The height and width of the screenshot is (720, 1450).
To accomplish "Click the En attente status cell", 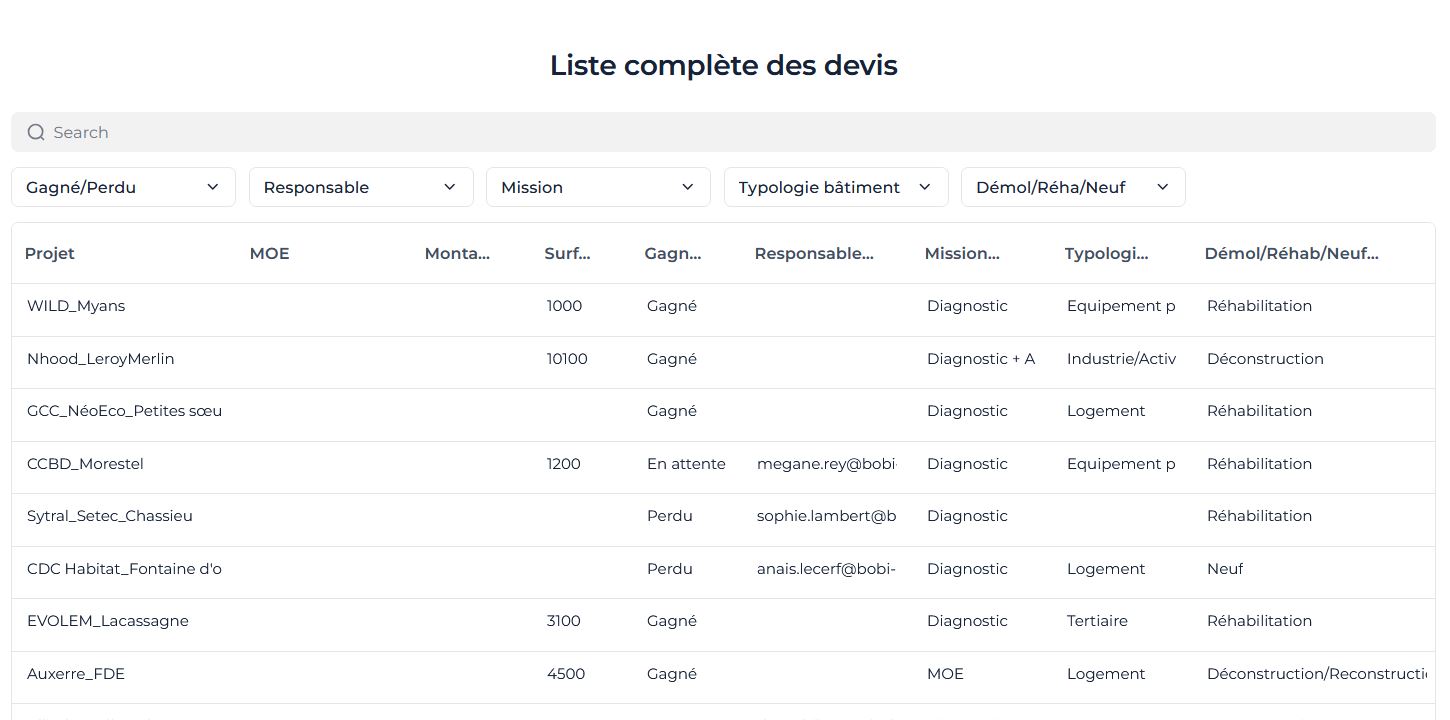I will click(686, 464).
